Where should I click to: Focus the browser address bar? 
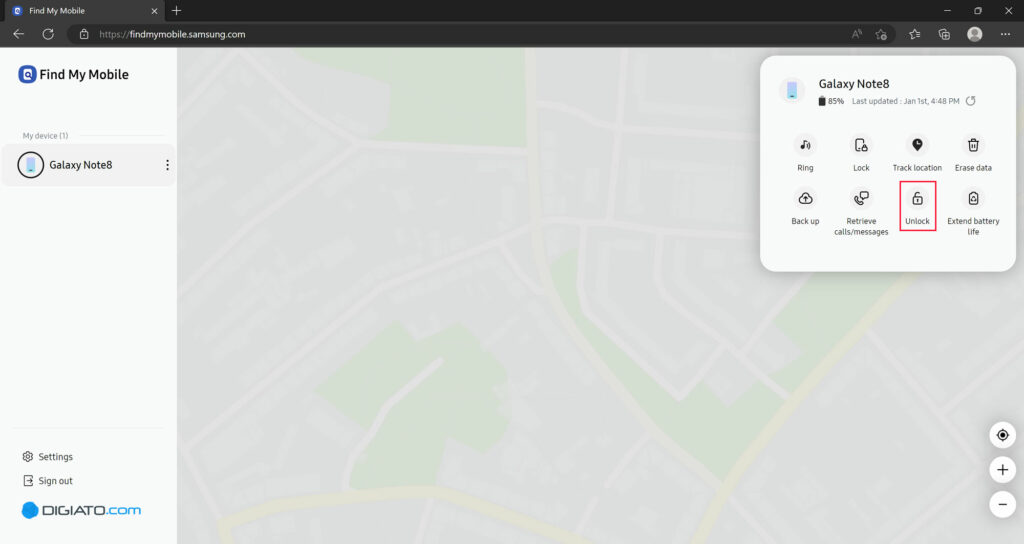pyautogui.click(x=457, y=34)
